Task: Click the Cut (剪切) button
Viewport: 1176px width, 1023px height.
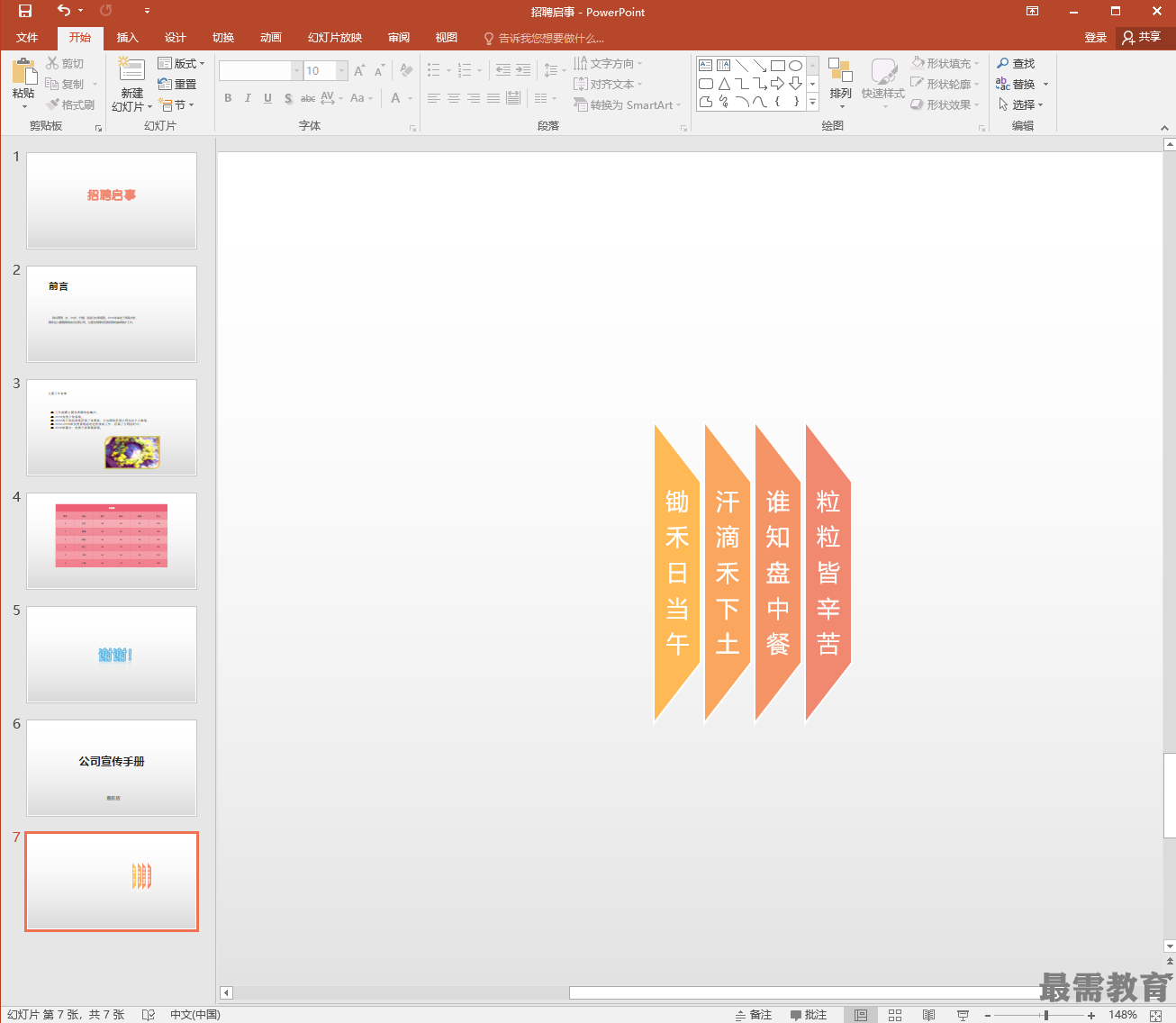Action: (x=65, y=63)
